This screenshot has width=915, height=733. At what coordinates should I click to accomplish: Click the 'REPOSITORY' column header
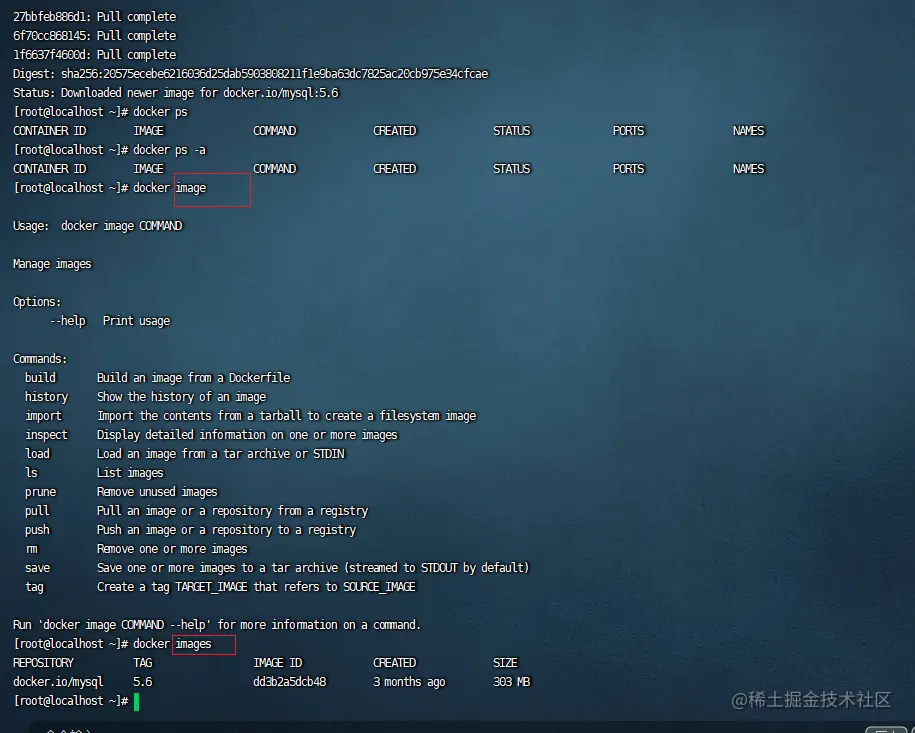point(43,663)
